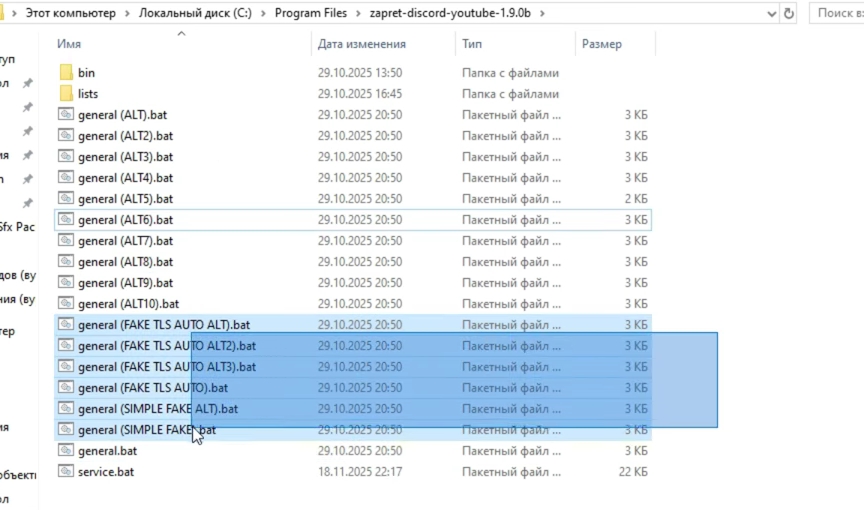The height and width of the screenshot is (510, 864).
Task: Select the folder name lists
Action: 88,94
